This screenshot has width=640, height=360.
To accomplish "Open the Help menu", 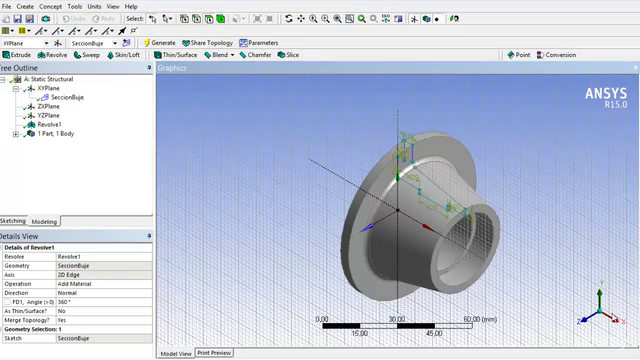I will pyautogui.click(x=131, y=7).
